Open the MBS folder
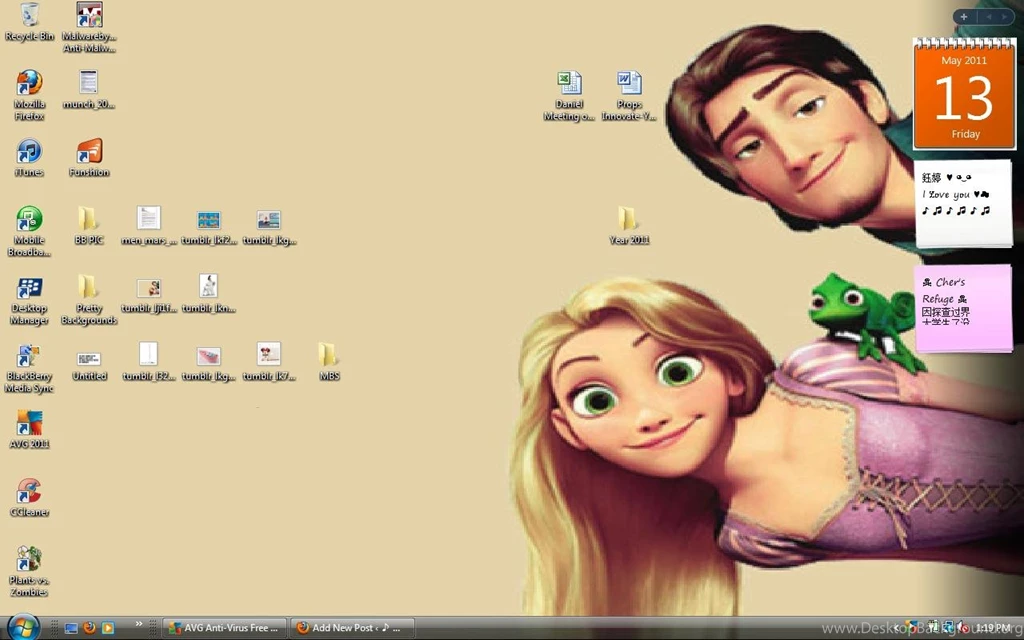Screen dimensions: 1024x640 329,361
